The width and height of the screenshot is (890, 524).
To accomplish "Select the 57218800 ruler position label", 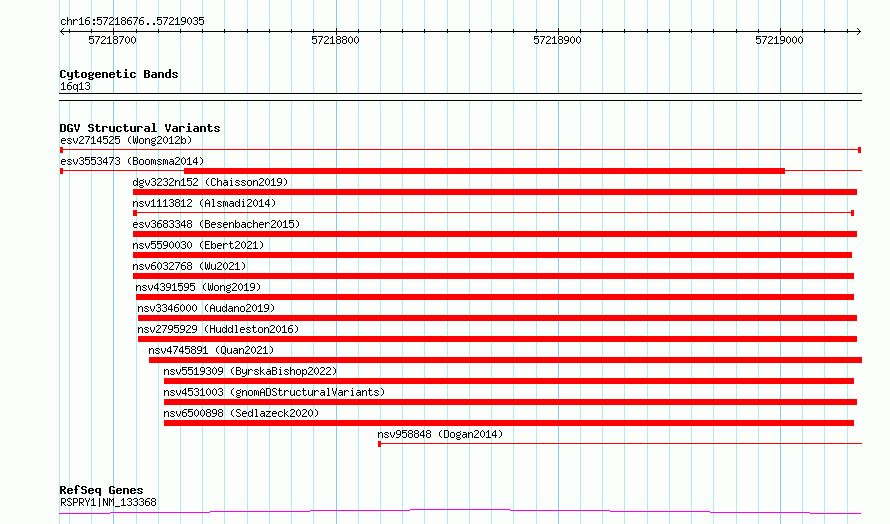I will point(335,40).
